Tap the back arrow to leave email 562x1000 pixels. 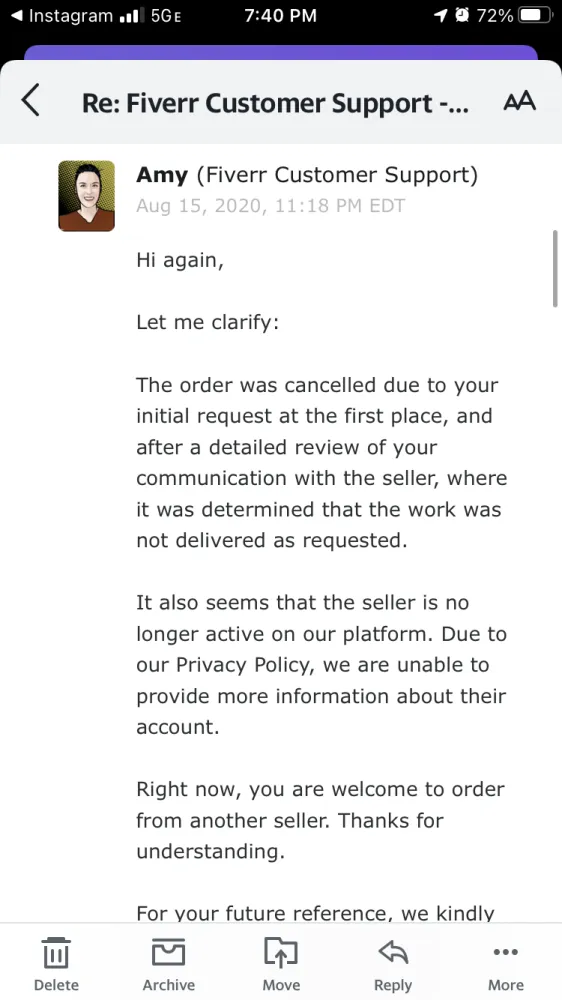(31, 101)
